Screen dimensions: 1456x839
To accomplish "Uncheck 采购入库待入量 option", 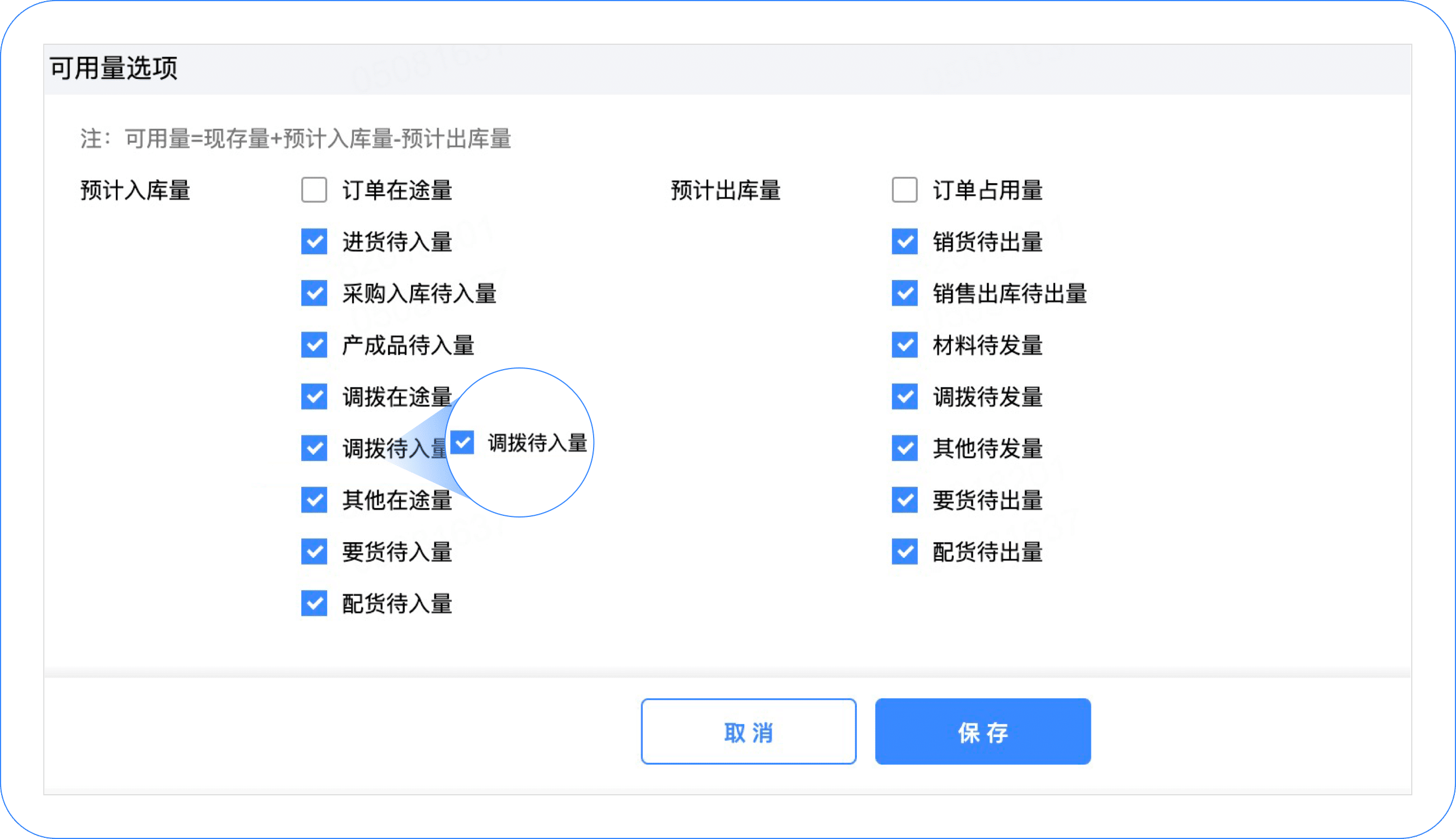I will click(x=314, y=293).
